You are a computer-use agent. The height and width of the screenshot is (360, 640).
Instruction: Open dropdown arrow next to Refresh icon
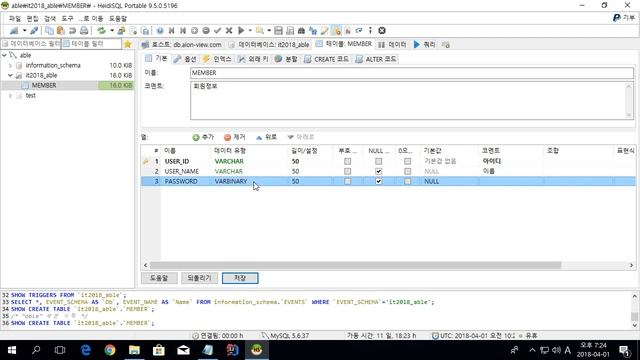[x=112, y=31]
